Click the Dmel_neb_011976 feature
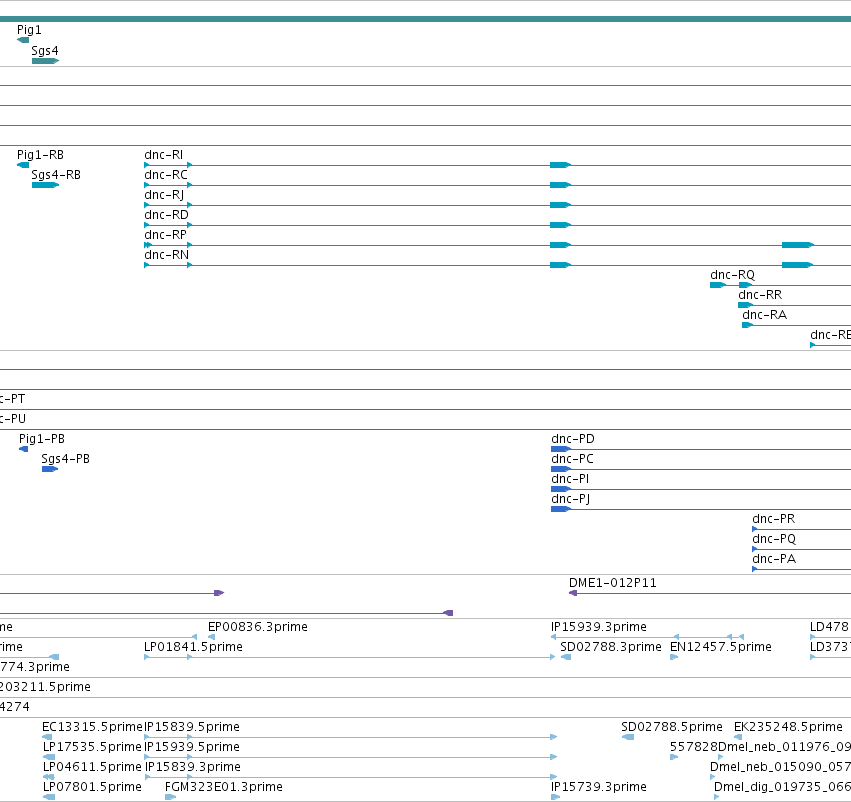The height and width of the screenshot is (802, 851). 720,757
